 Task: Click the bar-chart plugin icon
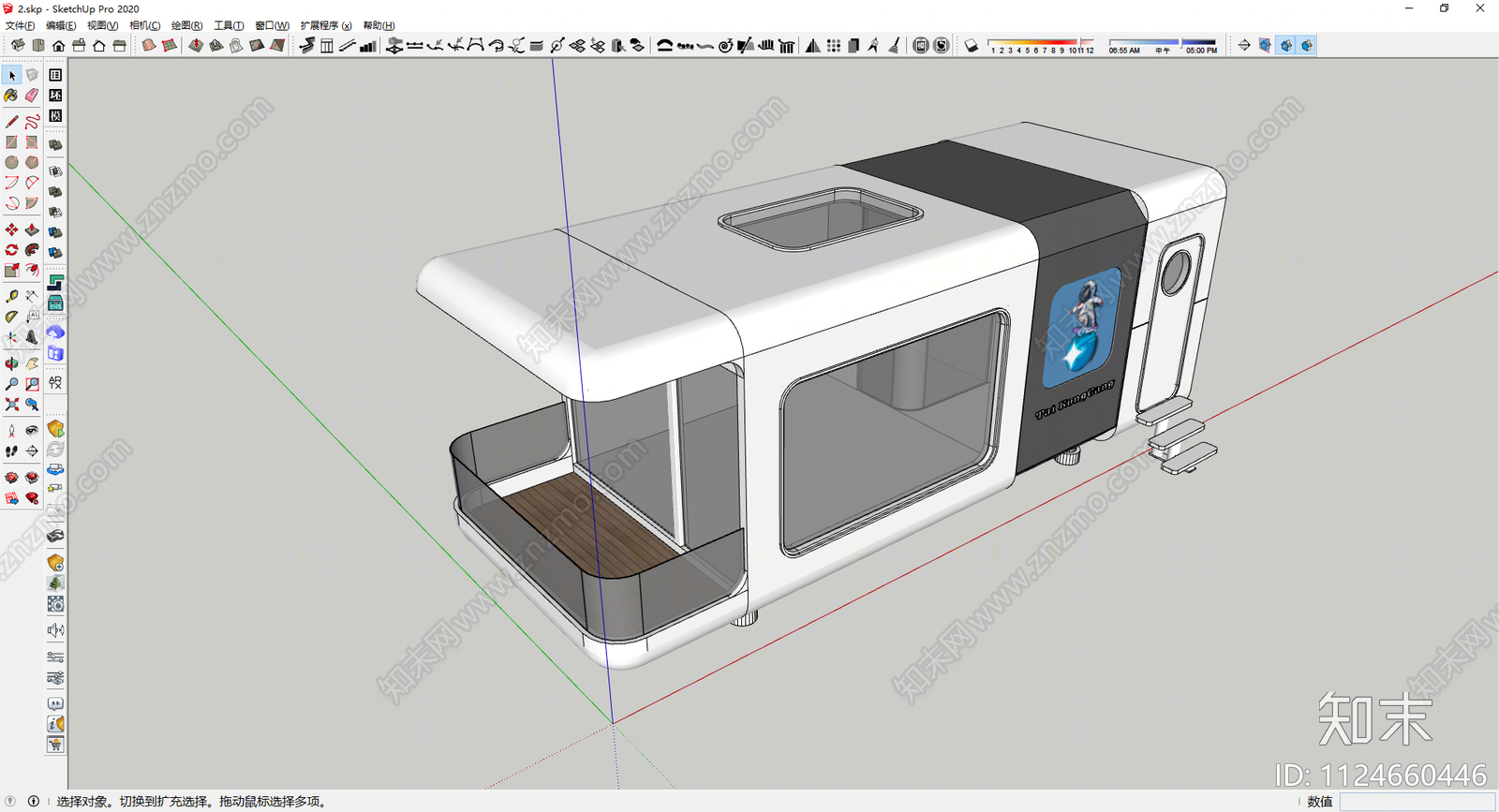368,45
